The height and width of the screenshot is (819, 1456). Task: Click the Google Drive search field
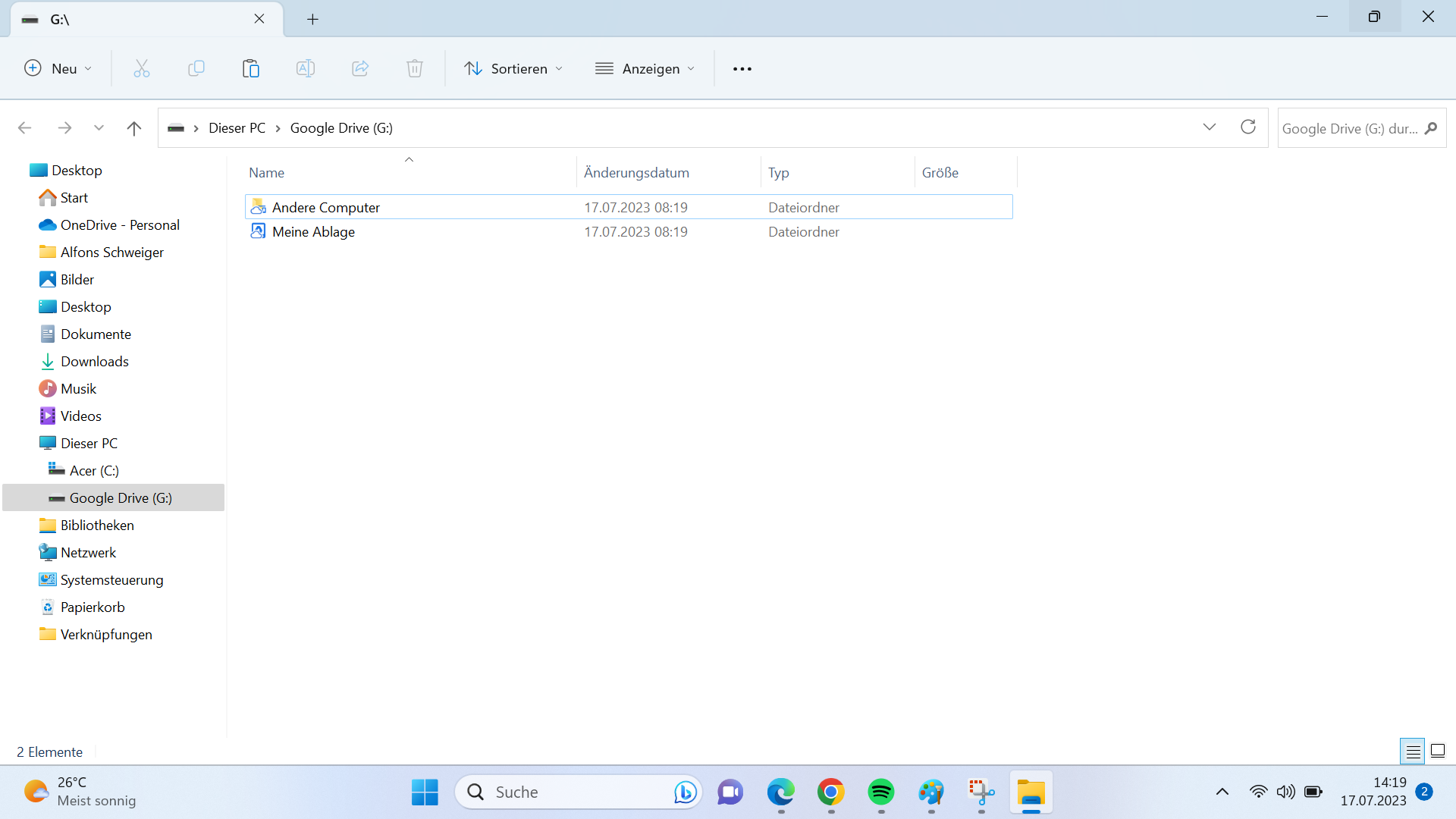pyautogui.click(x=1350, y=128)
